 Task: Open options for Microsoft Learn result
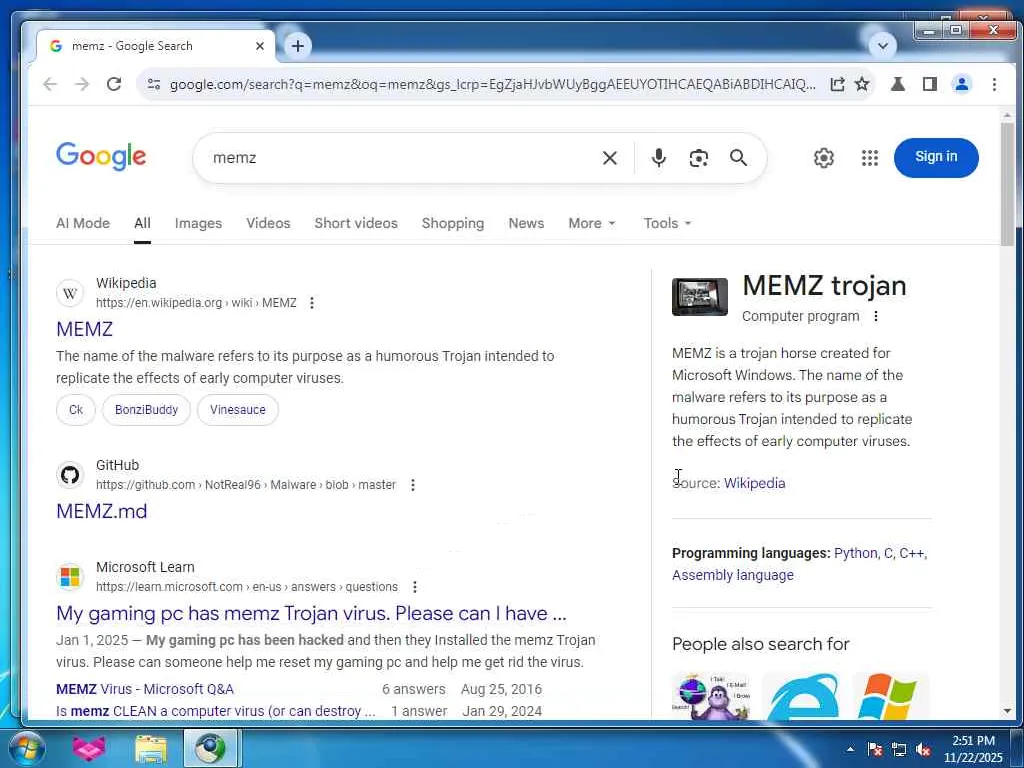(x=415, y=587)
